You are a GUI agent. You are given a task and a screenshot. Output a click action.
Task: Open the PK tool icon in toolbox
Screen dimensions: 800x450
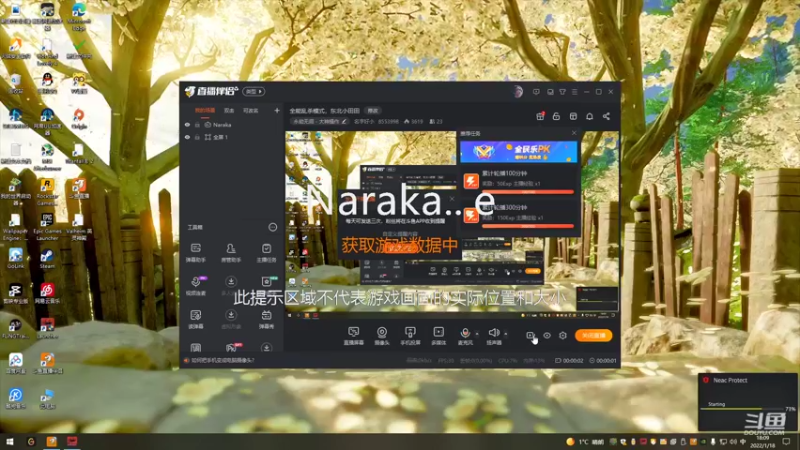(231, 348)
